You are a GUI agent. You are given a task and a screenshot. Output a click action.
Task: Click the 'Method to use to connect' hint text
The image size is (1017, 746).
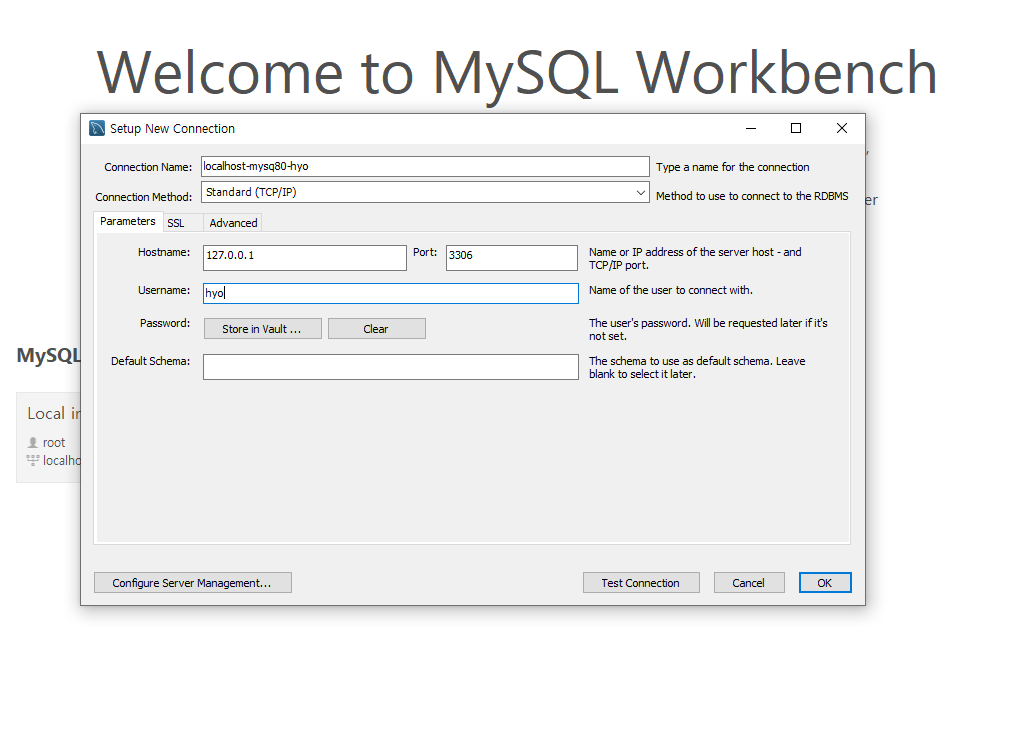point(752,196)
